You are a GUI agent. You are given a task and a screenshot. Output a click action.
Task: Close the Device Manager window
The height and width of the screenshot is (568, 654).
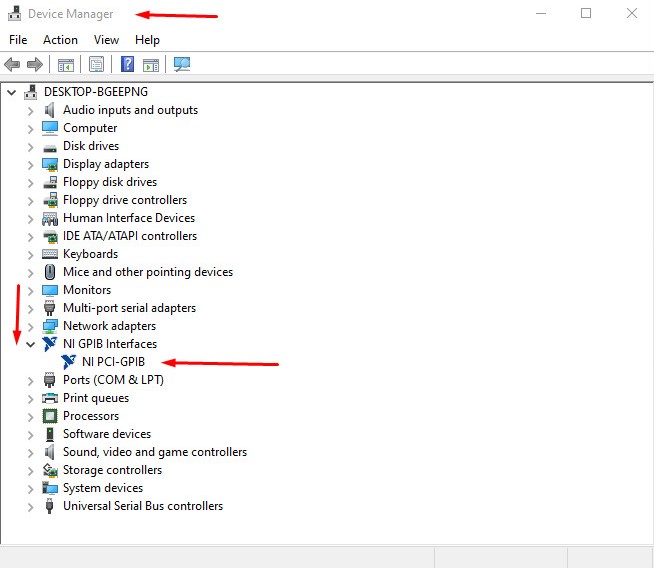[632, 13]
